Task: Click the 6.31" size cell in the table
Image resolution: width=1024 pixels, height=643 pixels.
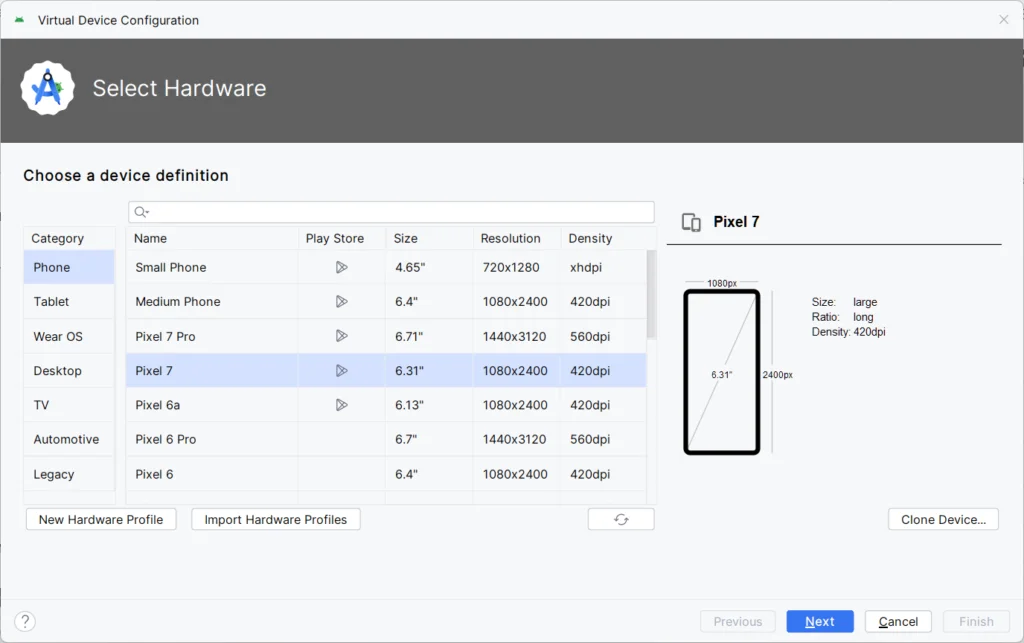Action: pyautogui.click(x=429, y=371)
